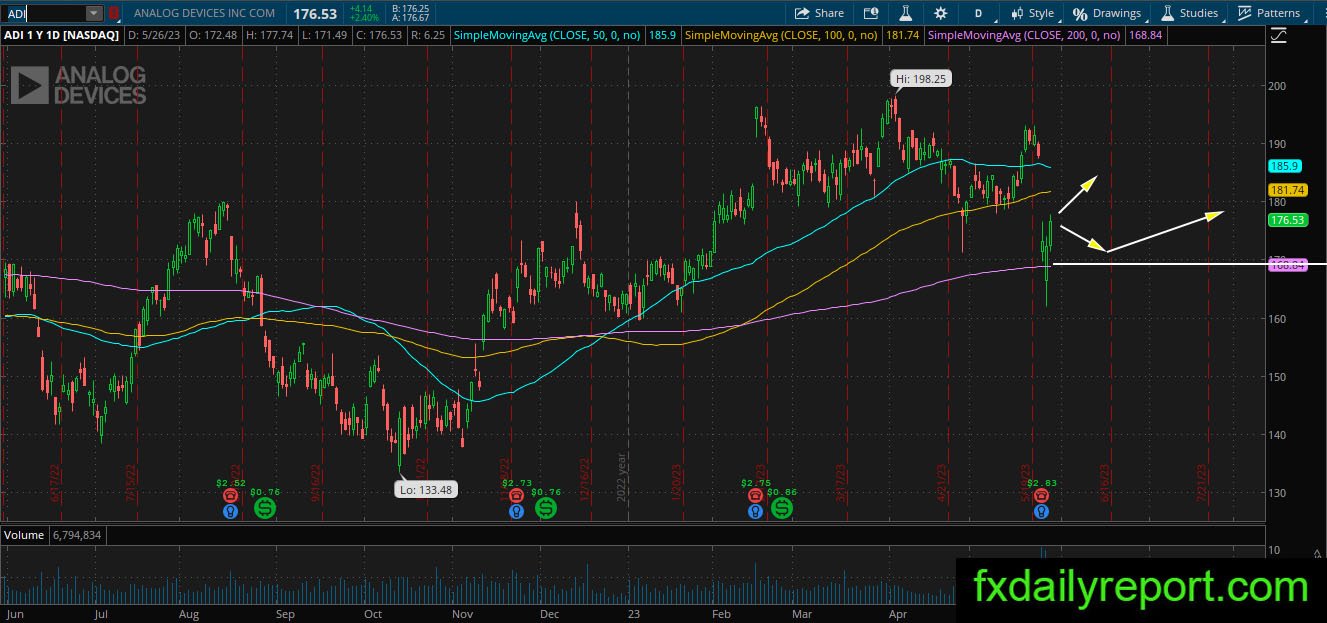Click the D: 5/26/23 date value

(154, 35)
